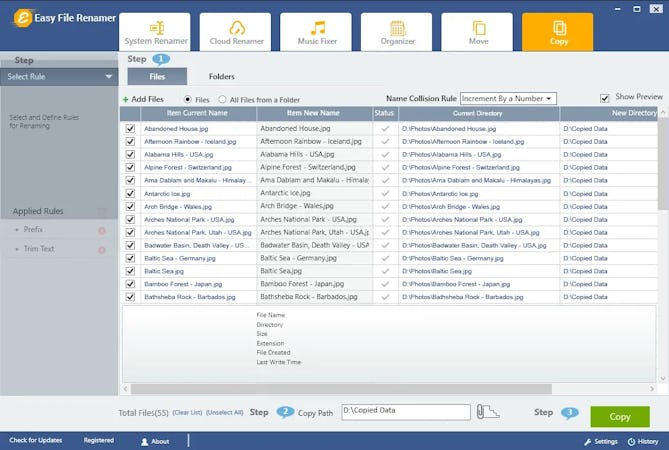
Task: Click the horizontal scrollbar below the preview
Action: 341,389
